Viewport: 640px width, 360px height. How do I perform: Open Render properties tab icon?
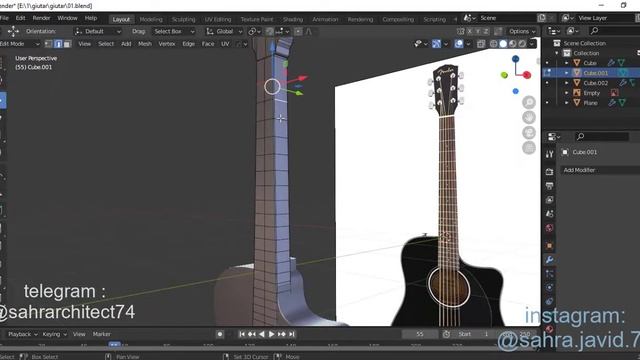[549, 172]
